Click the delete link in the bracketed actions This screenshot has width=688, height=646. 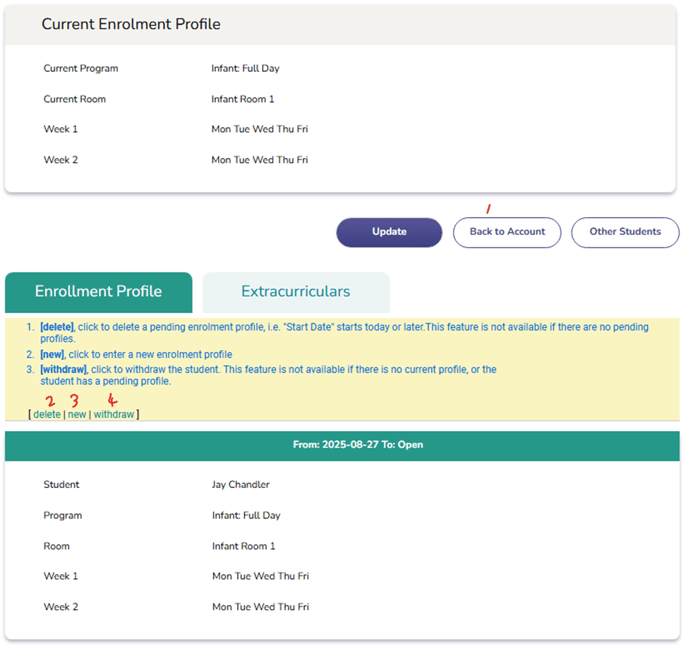tap(47, 414)
